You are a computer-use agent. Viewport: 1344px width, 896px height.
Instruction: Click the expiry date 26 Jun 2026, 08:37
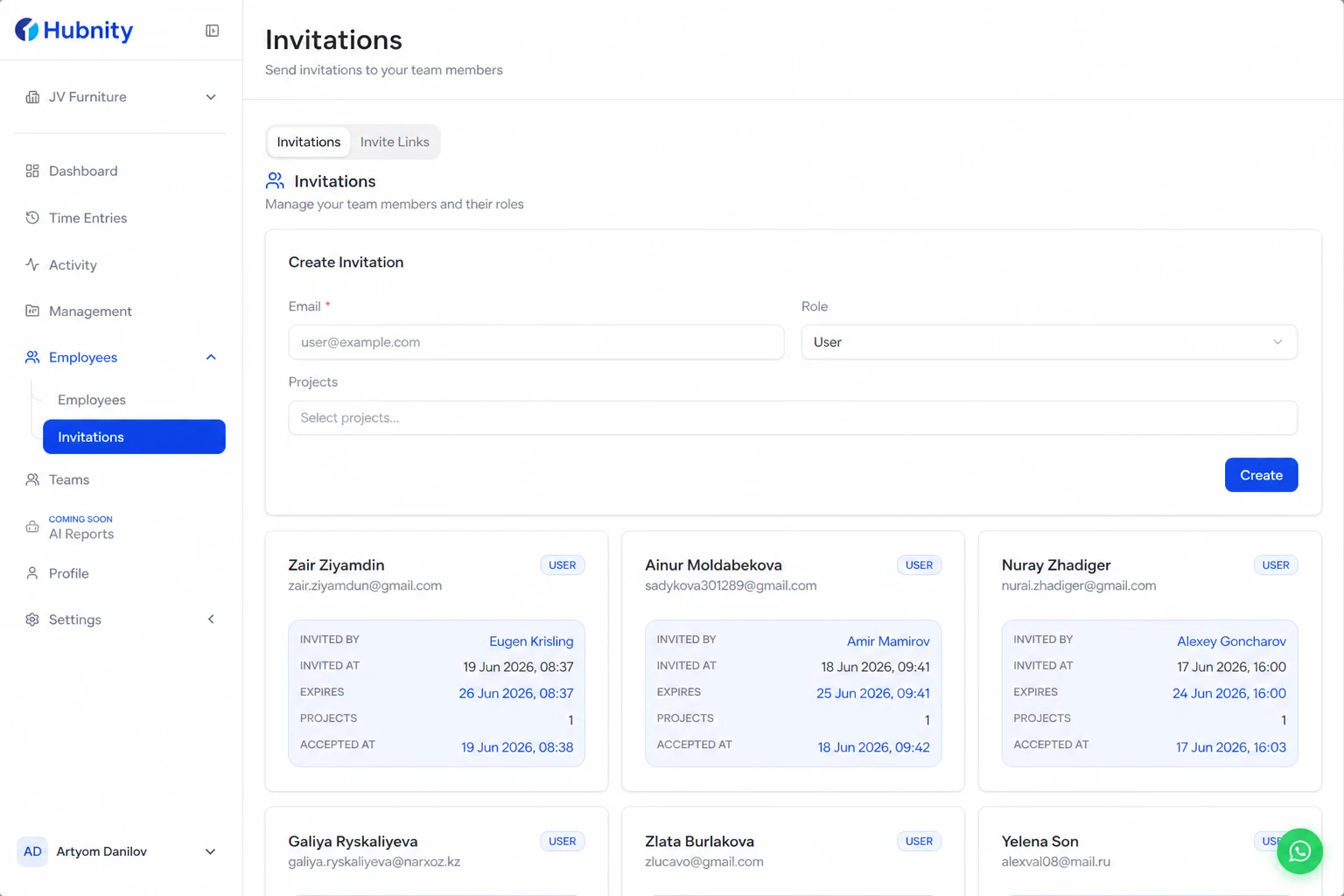(x=516, y=694)
